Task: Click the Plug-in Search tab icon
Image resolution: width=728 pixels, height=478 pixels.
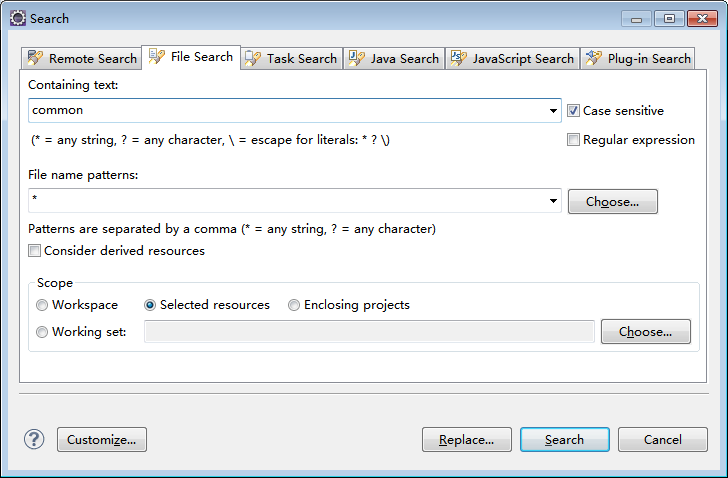Action: pyautogui.click(x=594, y=59)
